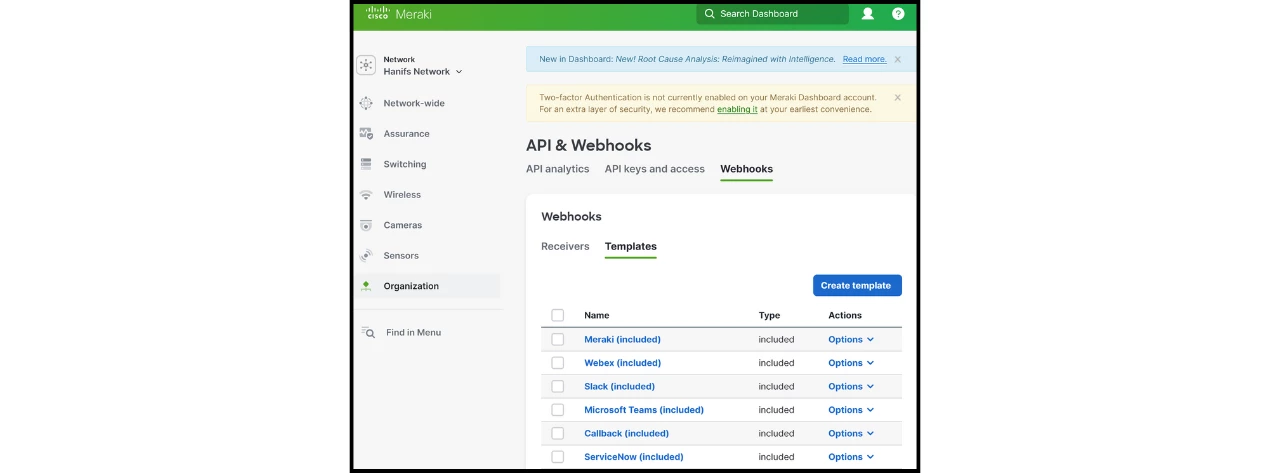Open the user account icon
The image size is (1270, 473).
coord(868,14)
